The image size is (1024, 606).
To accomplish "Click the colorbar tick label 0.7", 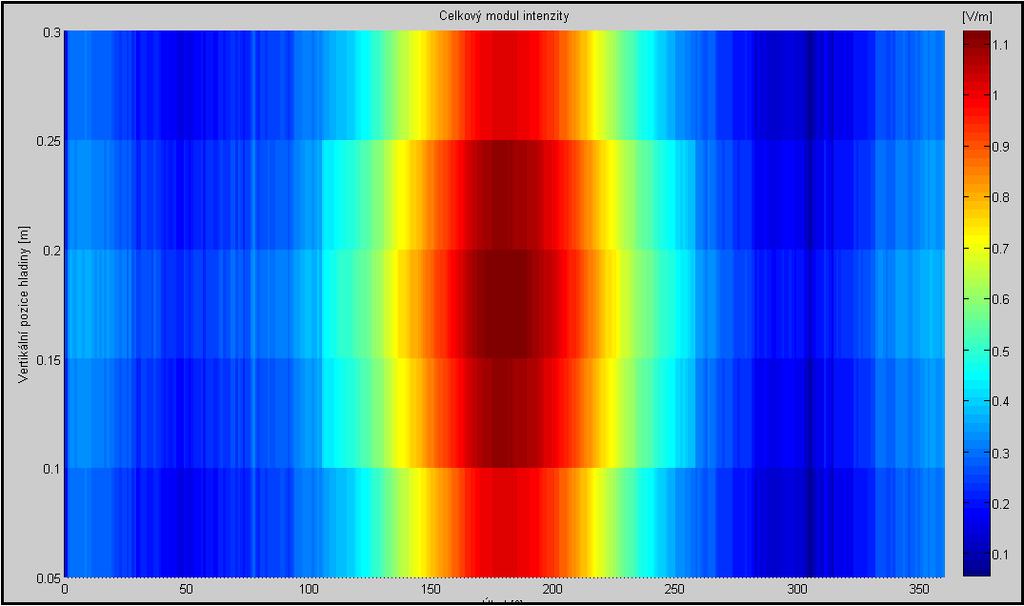I will click(x=1001, y=249).
